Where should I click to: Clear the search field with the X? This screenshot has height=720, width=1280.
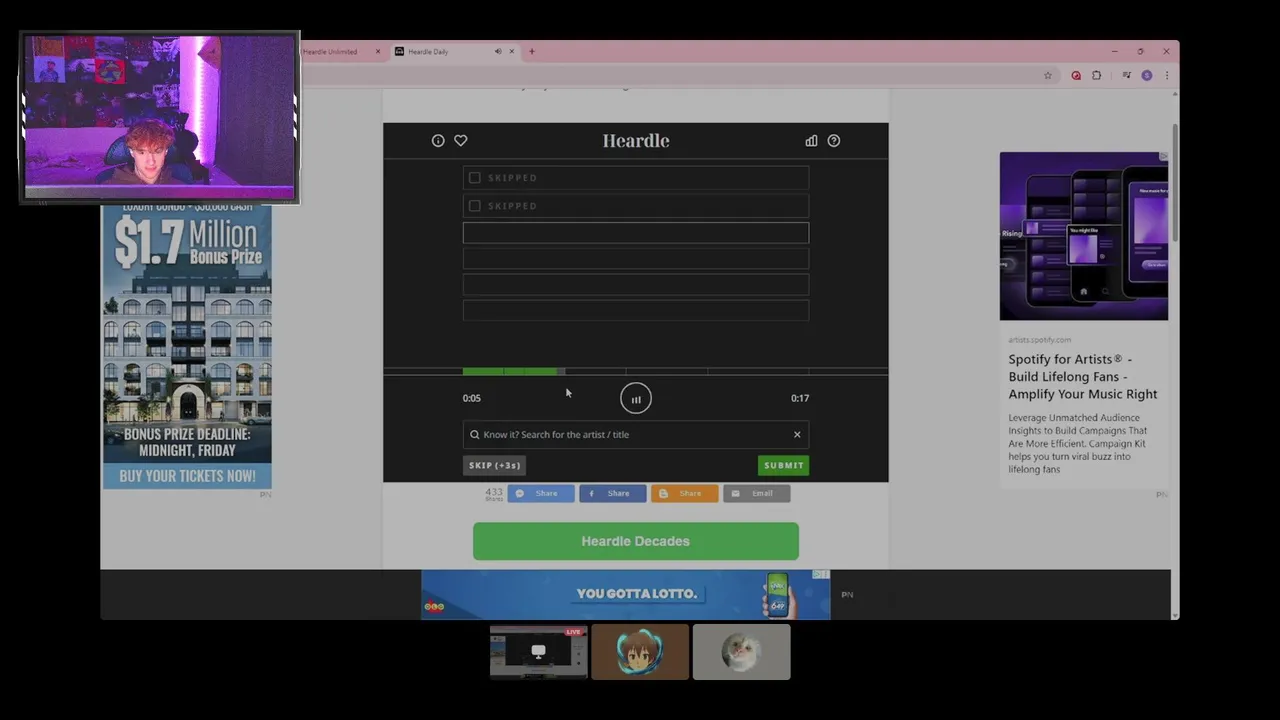(x=797, y=435)
